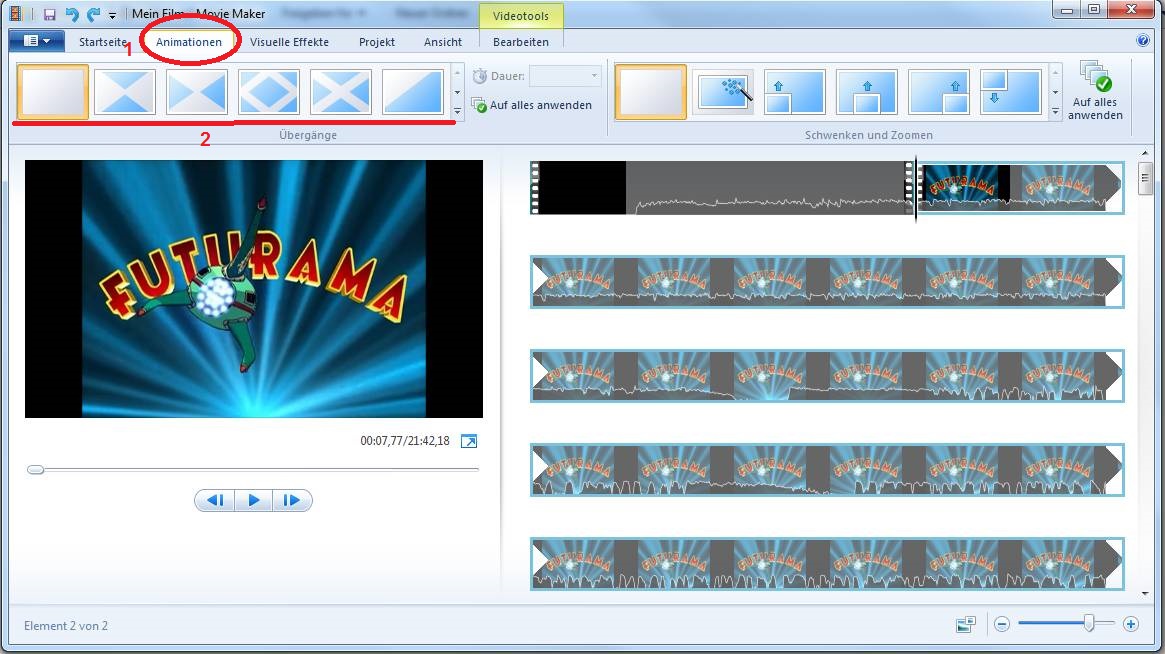This screenshot has height=654, width=1165.
Task: Select the no transition option
Action: (x=53, y=92)
